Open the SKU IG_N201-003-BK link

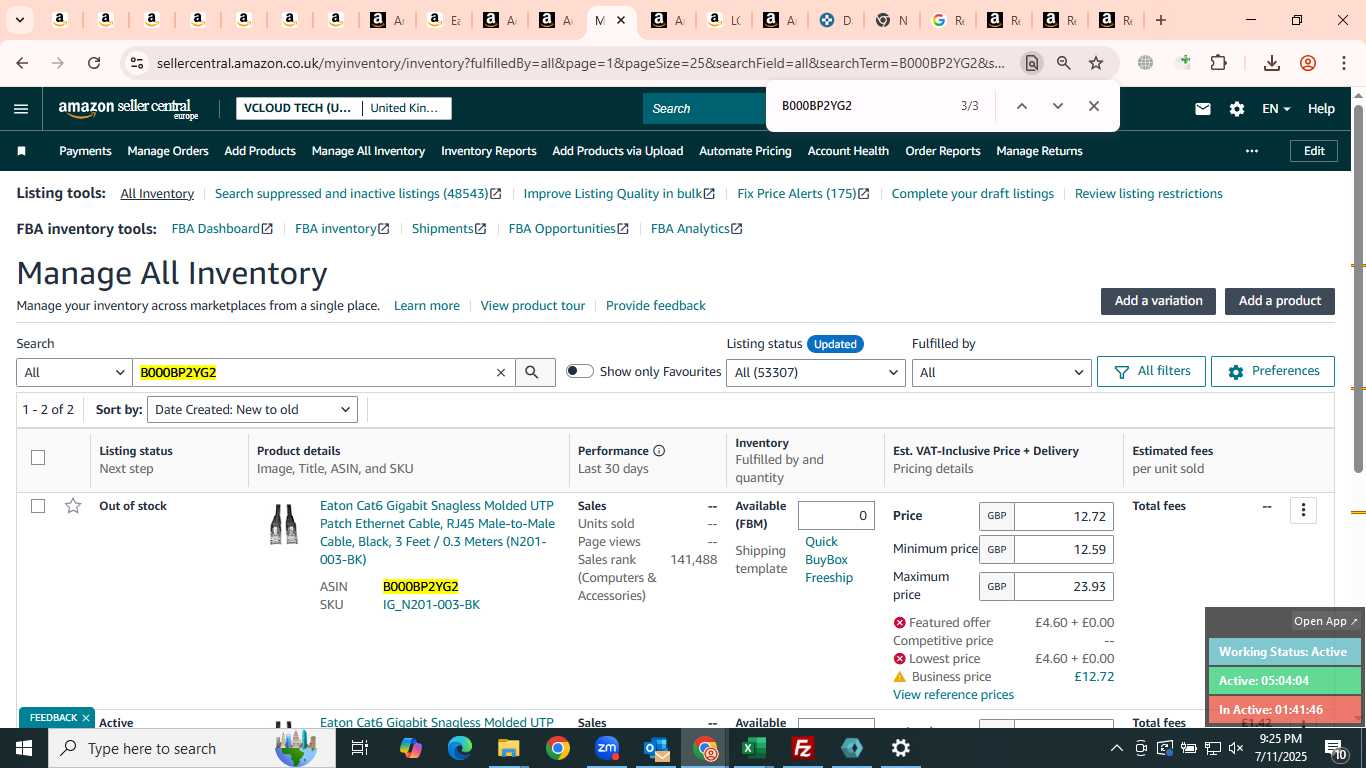point(431,605)
